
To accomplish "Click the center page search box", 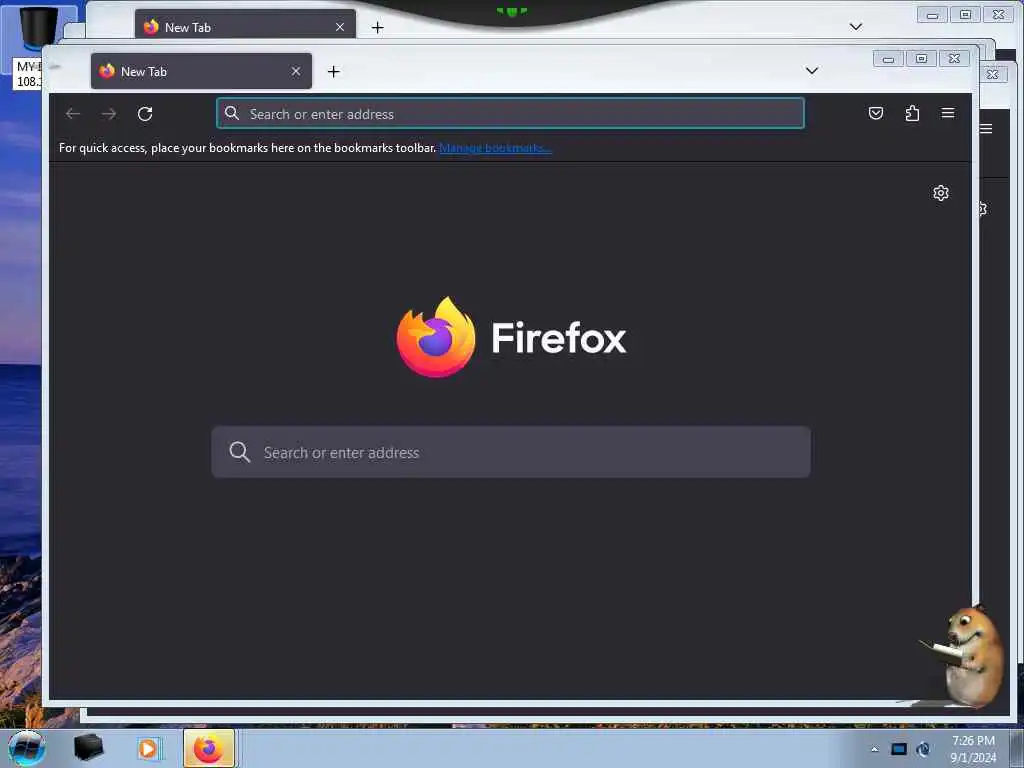I will 511,452.
